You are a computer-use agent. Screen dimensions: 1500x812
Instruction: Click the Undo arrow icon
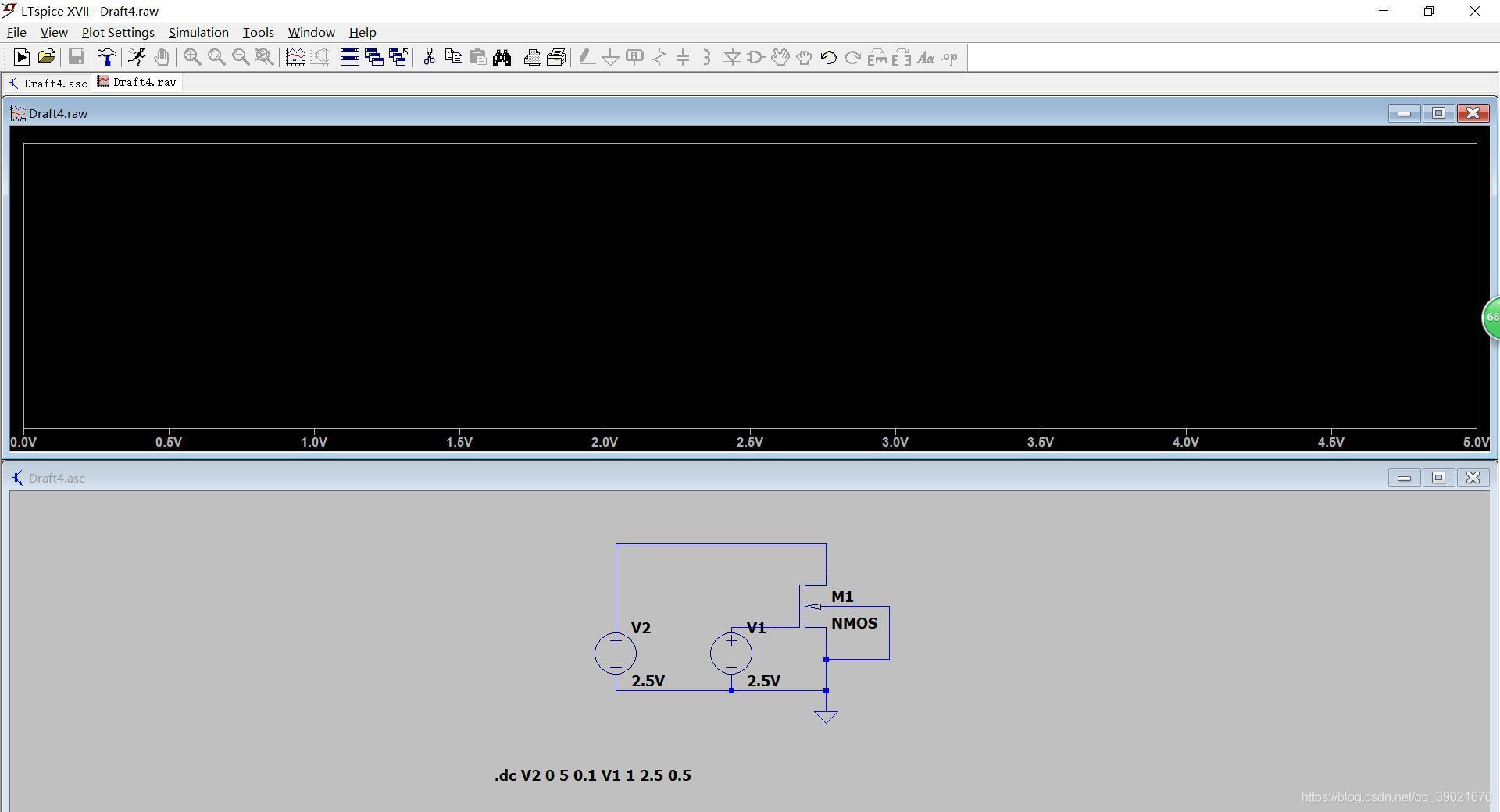tap(829, 57)
